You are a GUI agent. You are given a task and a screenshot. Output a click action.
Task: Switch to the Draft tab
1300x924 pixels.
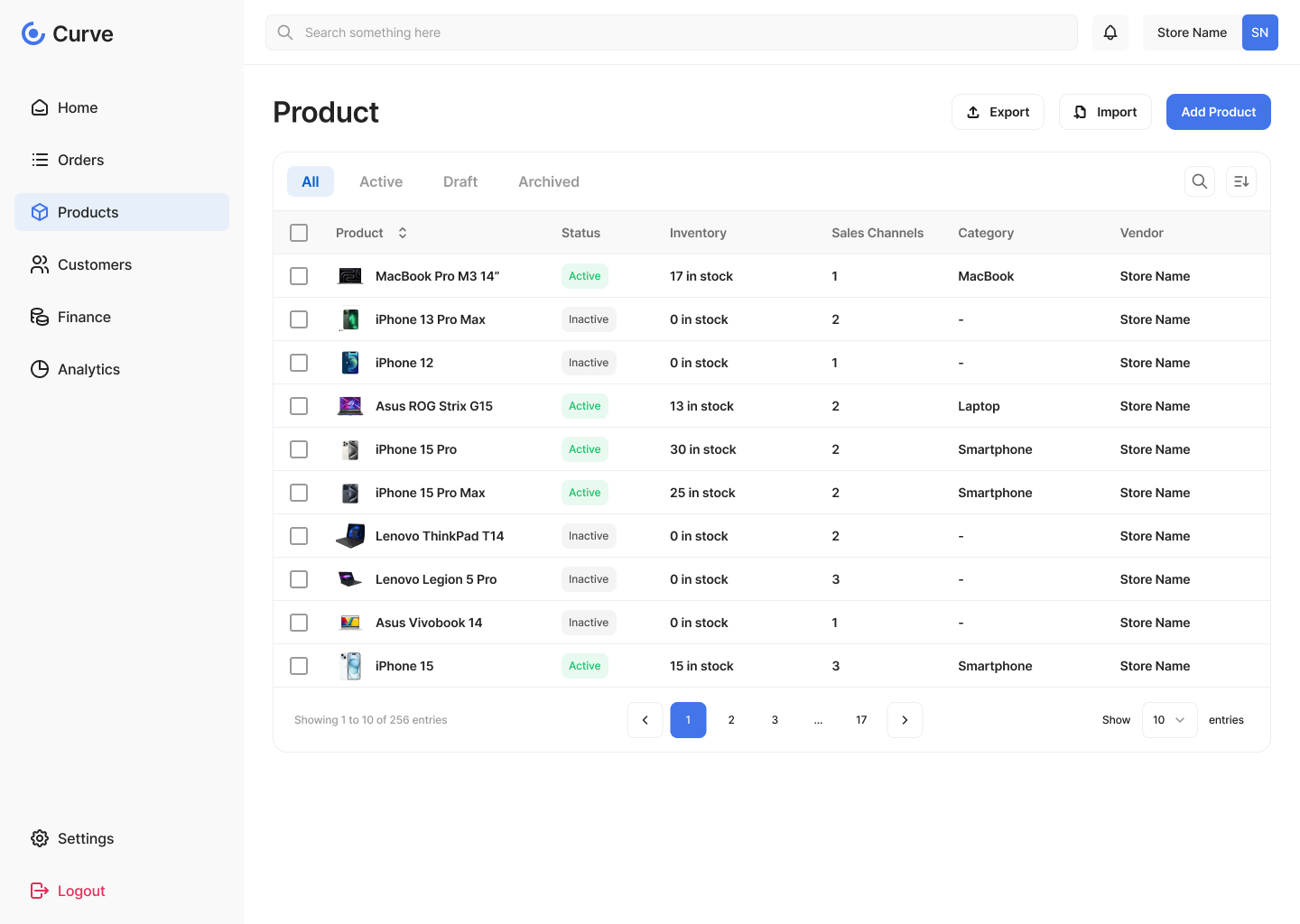pos(460,181)
